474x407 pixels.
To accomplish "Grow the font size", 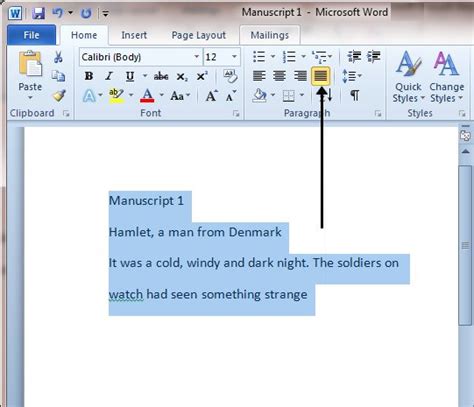I will pos(212,96).
